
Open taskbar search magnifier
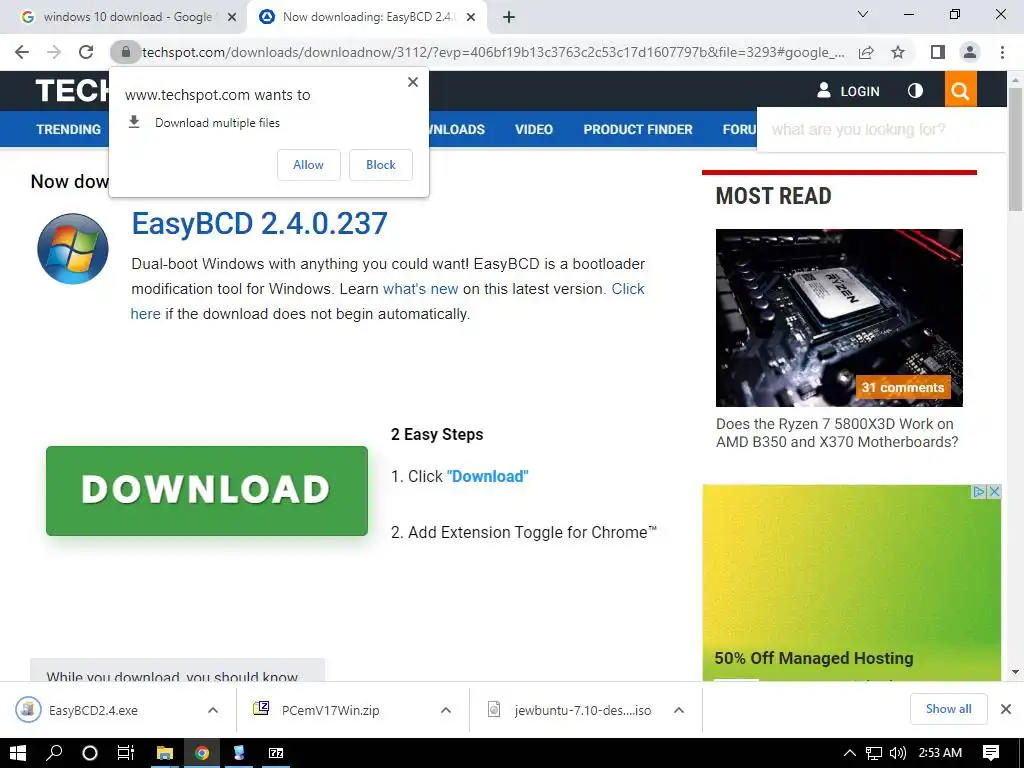pos(54,753)
